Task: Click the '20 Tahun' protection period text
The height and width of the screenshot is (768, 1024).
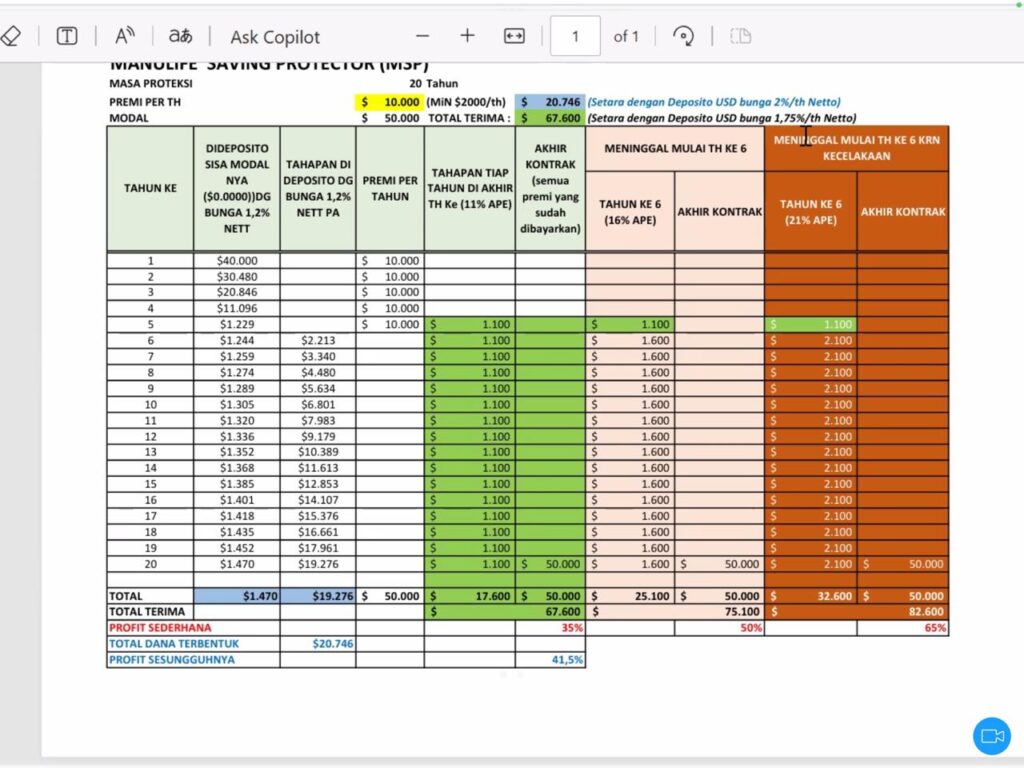Action: [434, 84]
